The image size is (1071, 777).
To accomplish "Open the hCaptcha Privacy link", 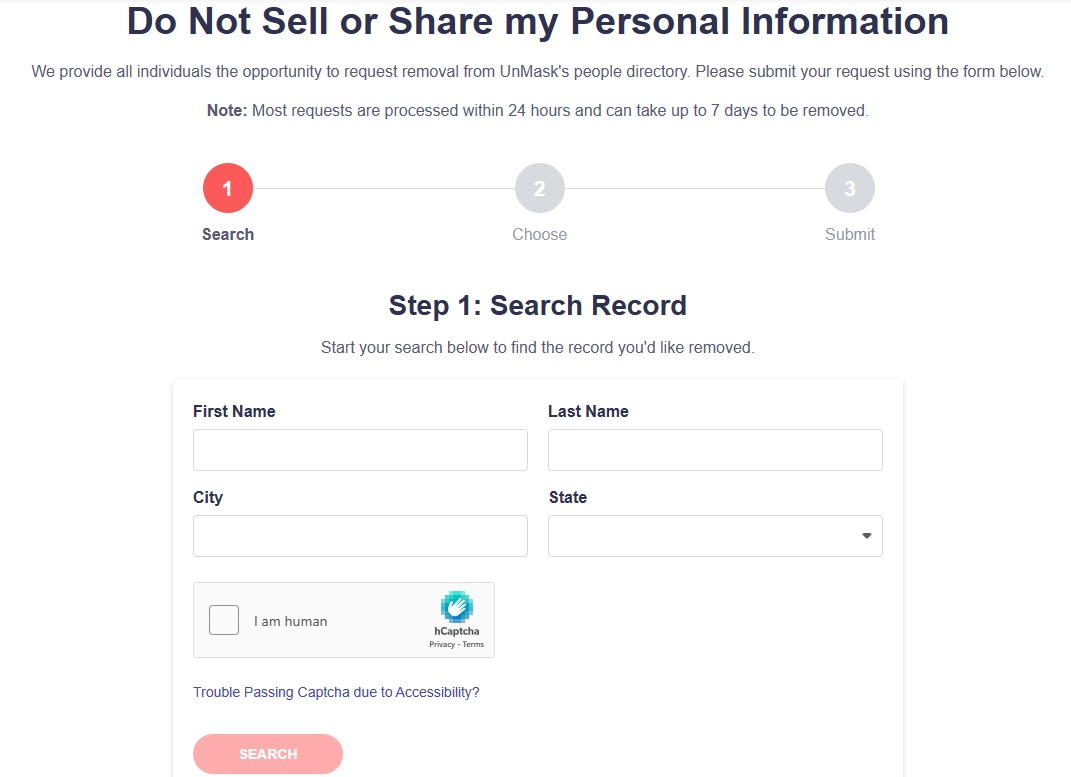I will pos(441,645).
